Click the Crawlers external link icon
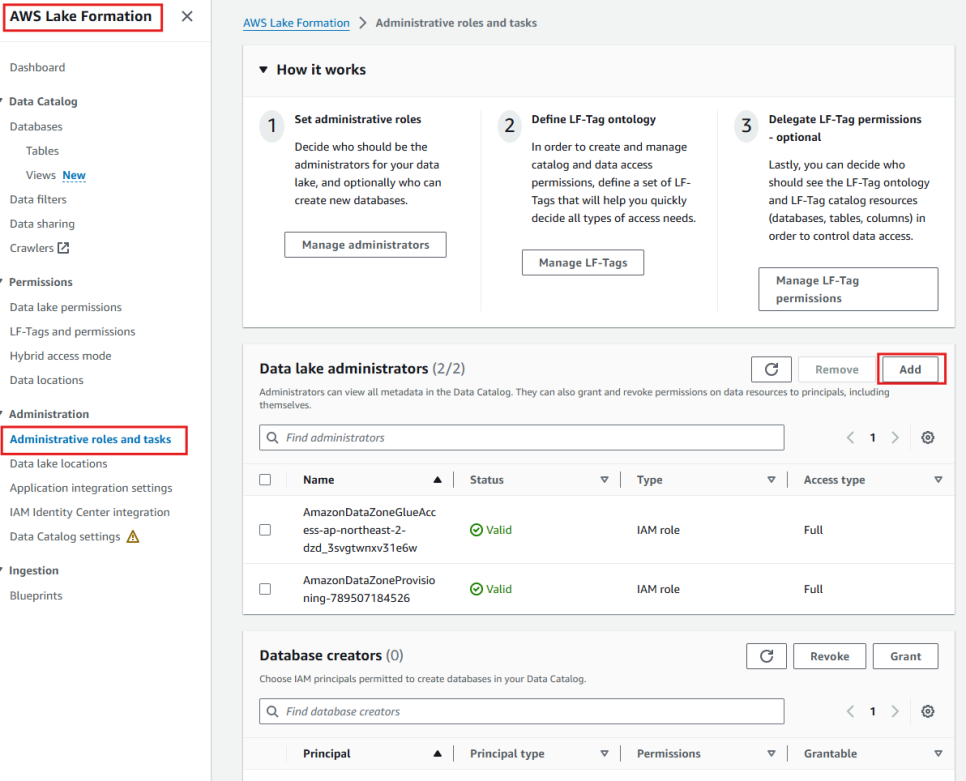 point(63,248)
